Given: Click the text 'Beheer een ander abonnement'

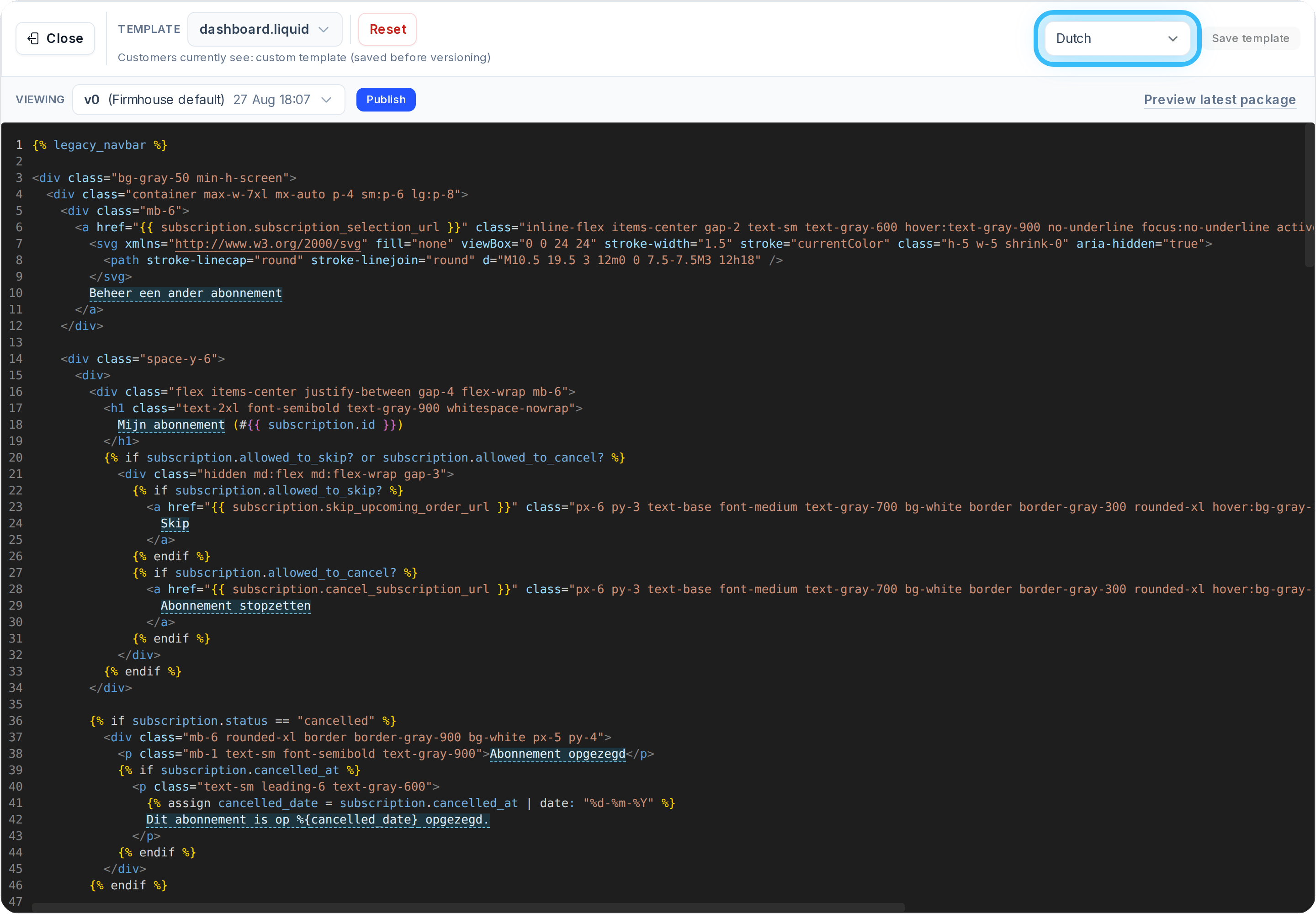Looking at the screenshot, I should click(x=186, y=293).
